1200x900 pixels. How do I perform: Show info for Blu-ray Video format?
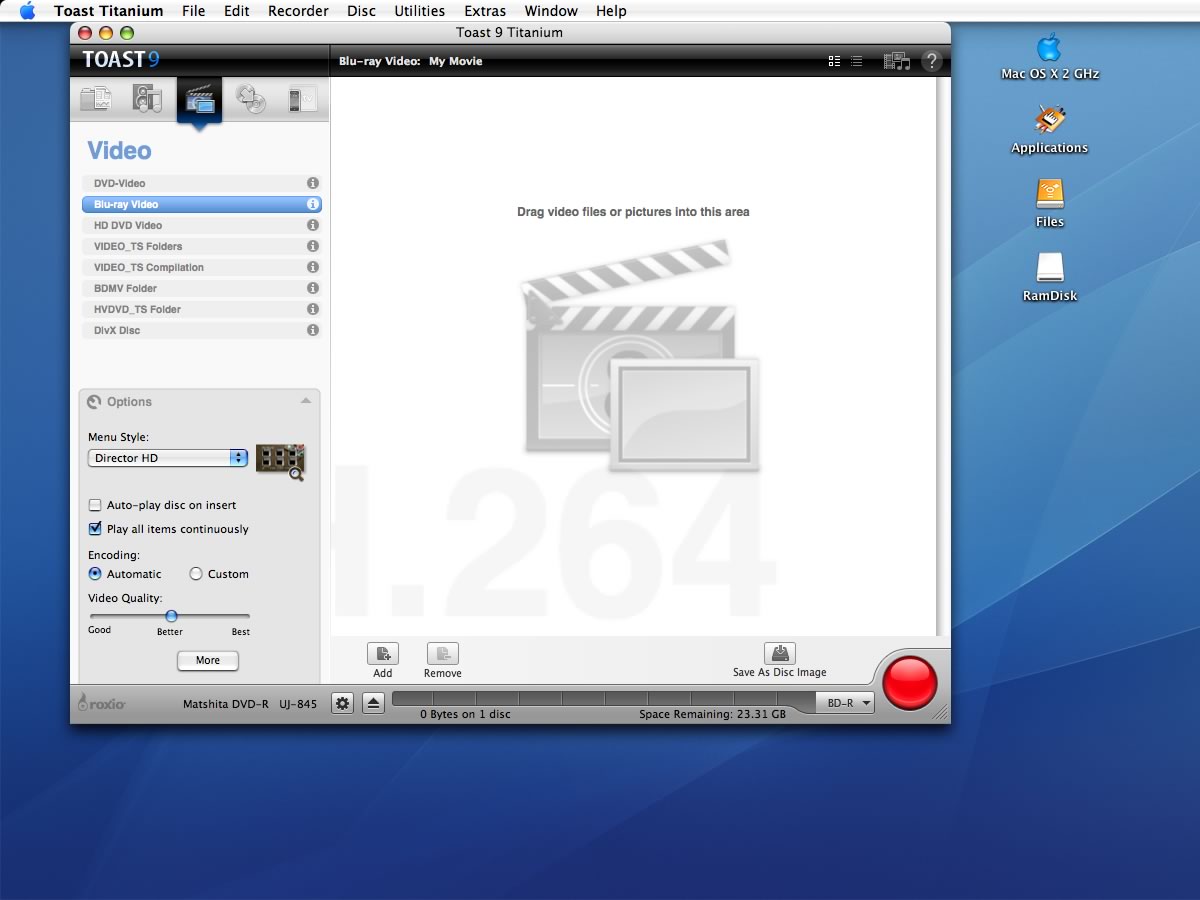coord(313,204)
